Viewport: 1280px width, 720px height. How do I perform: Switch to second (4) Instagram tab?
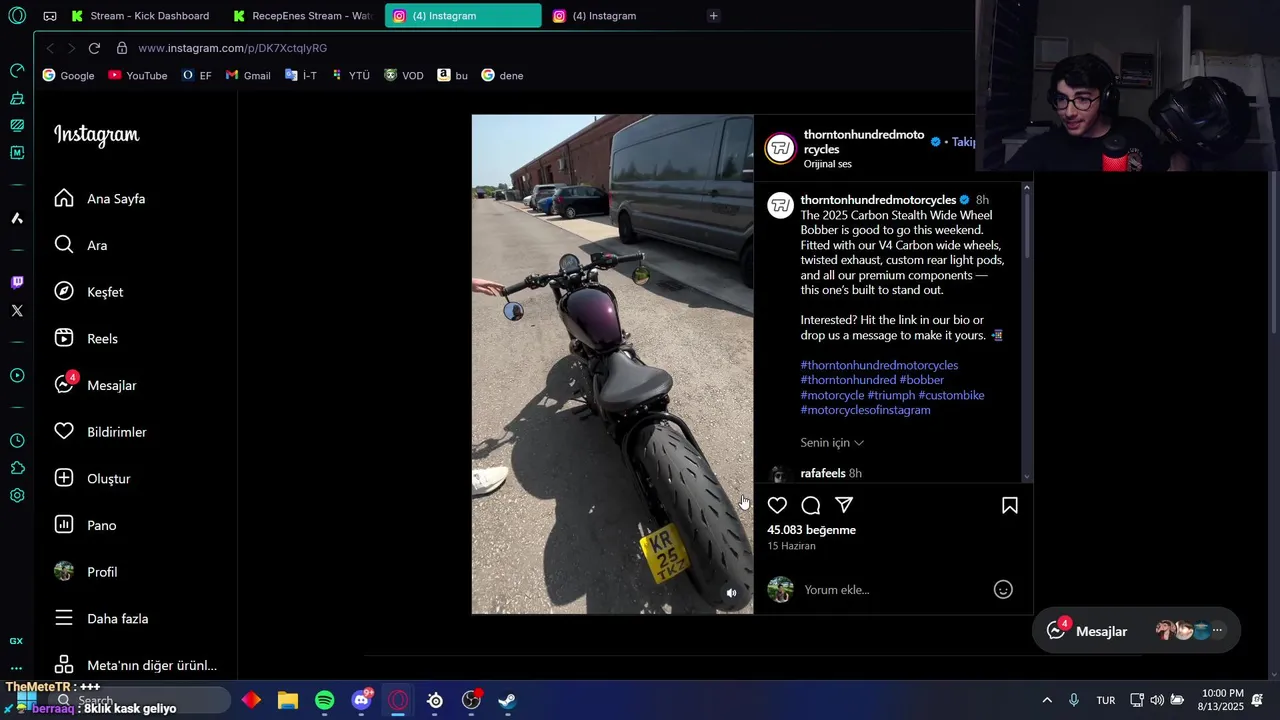click(623, 16)
